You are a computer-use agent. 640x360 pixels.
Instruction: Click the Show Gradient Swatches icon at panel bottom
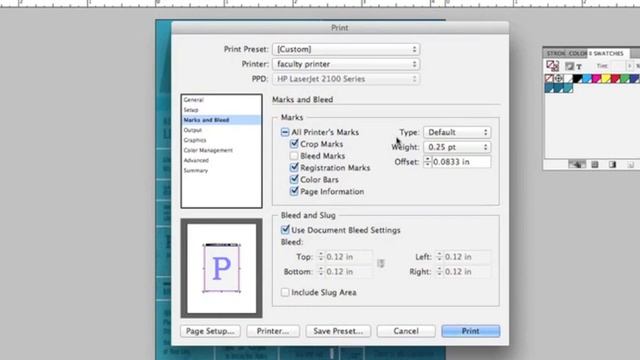pos(612,164)
